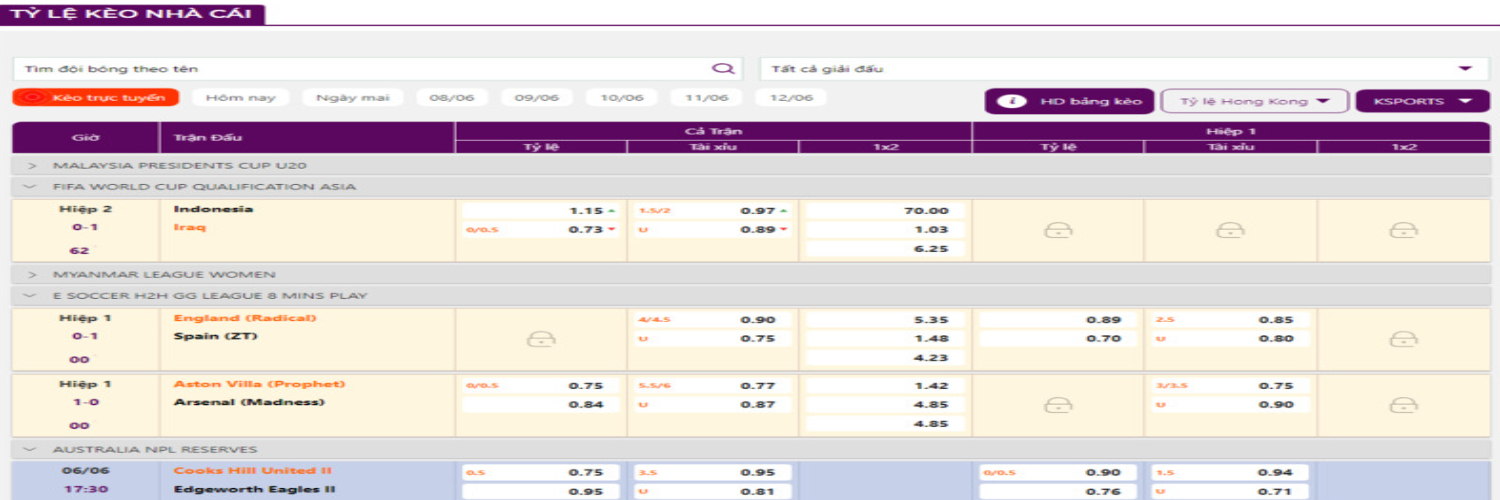Open the Tỷ lệ Hong Kong dropdown

coord(1255,102)
